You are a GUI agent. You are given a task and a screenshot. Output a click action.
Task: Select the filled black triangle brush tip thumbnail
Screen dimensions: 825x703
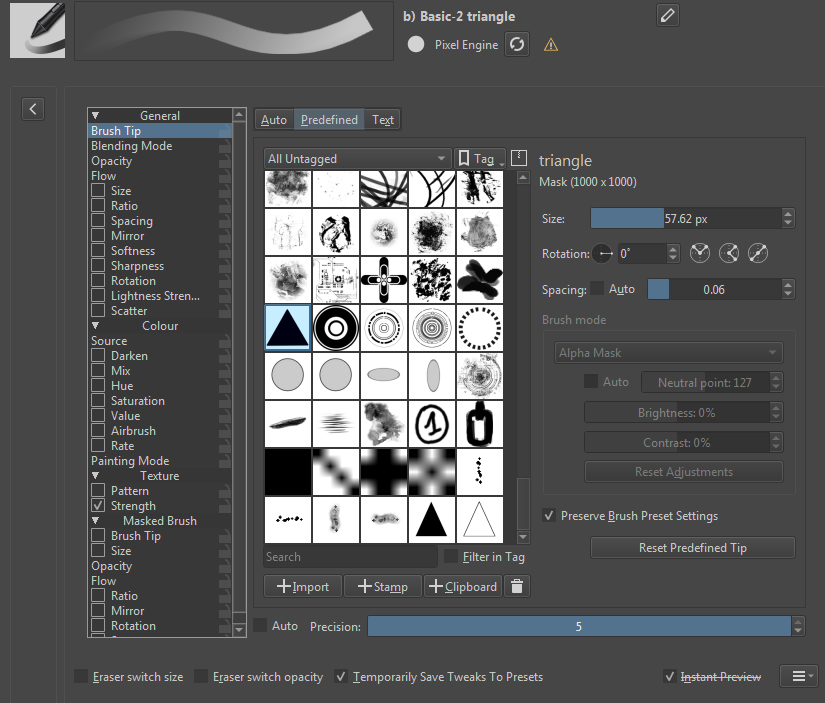pos(431,519)
